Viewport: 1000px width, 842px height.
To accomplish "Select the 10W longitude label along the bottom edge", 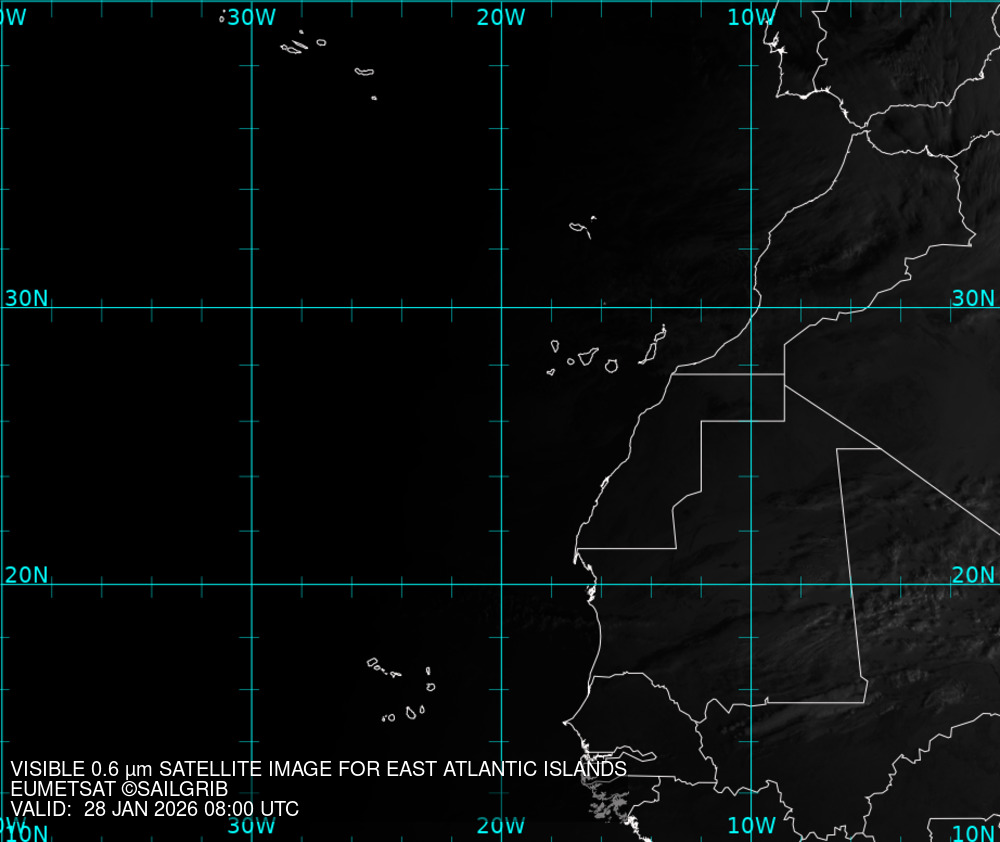I will (x=750, y=826).
